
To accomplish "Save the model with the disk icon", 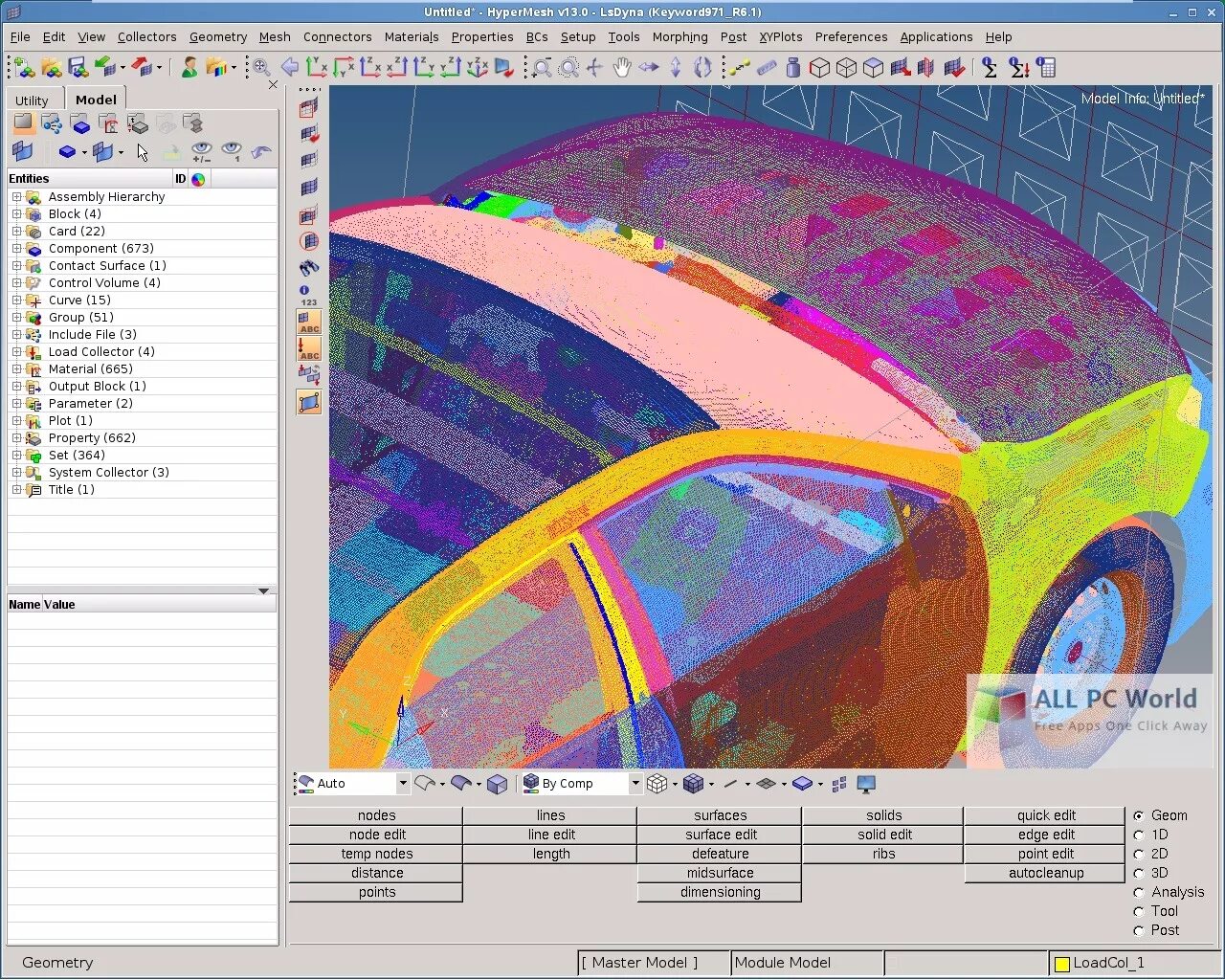I will pyautogui.click(x=78, y=68).
